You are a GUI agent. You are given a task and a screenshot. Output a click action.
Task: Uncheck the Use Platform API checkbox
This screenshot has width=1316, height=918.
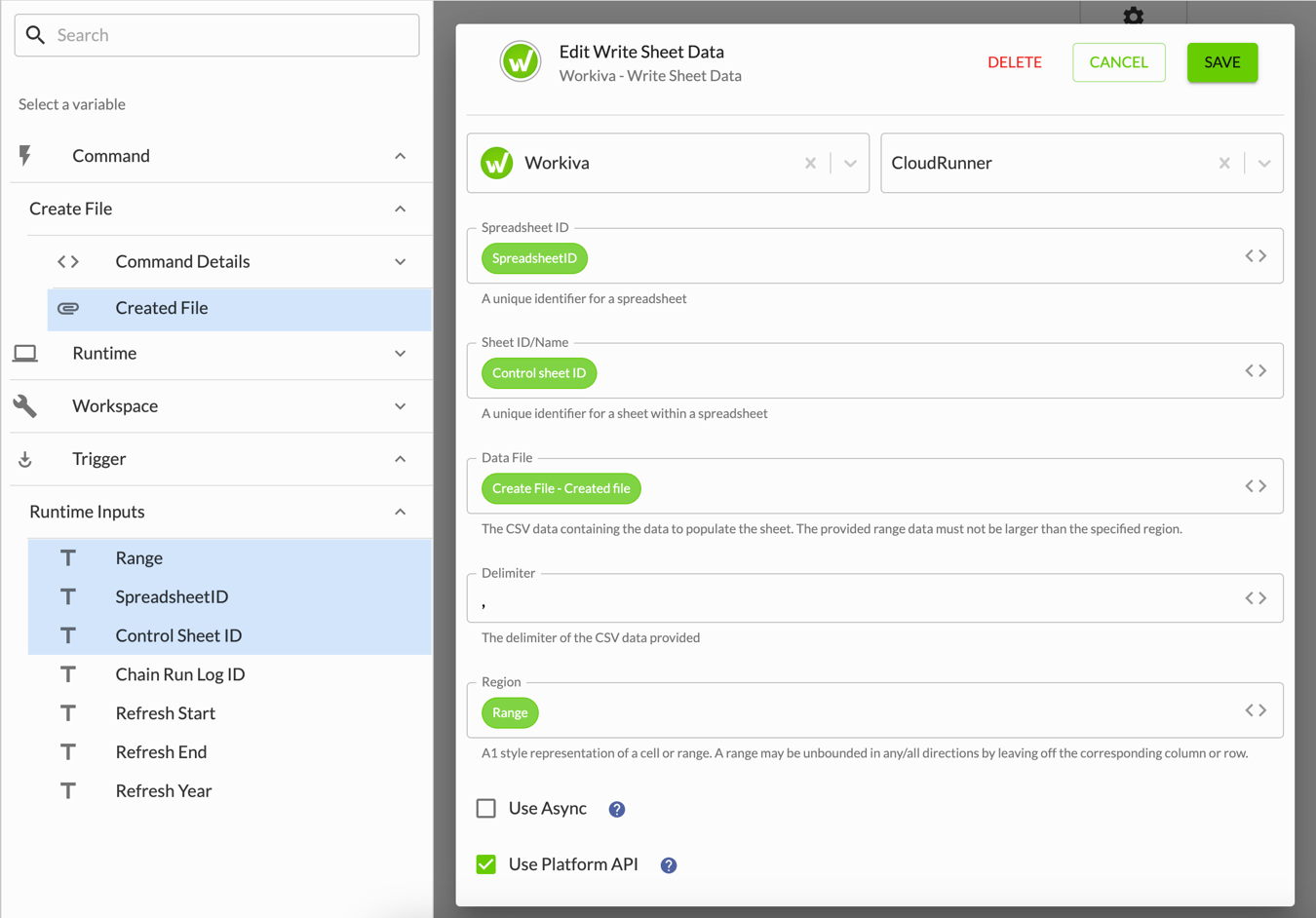pyautogui.click(x=486, y=864)
